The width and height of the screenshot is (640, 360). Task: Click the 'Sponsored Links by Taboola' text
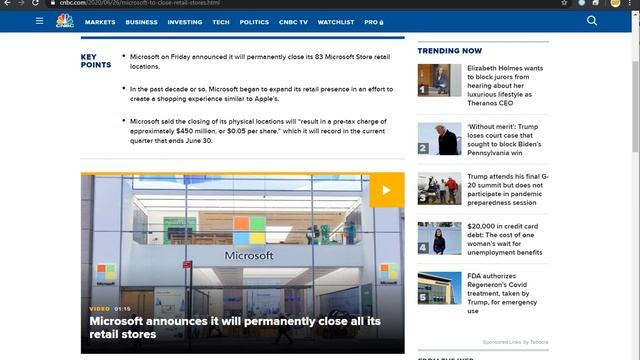[x=516, y=342]
